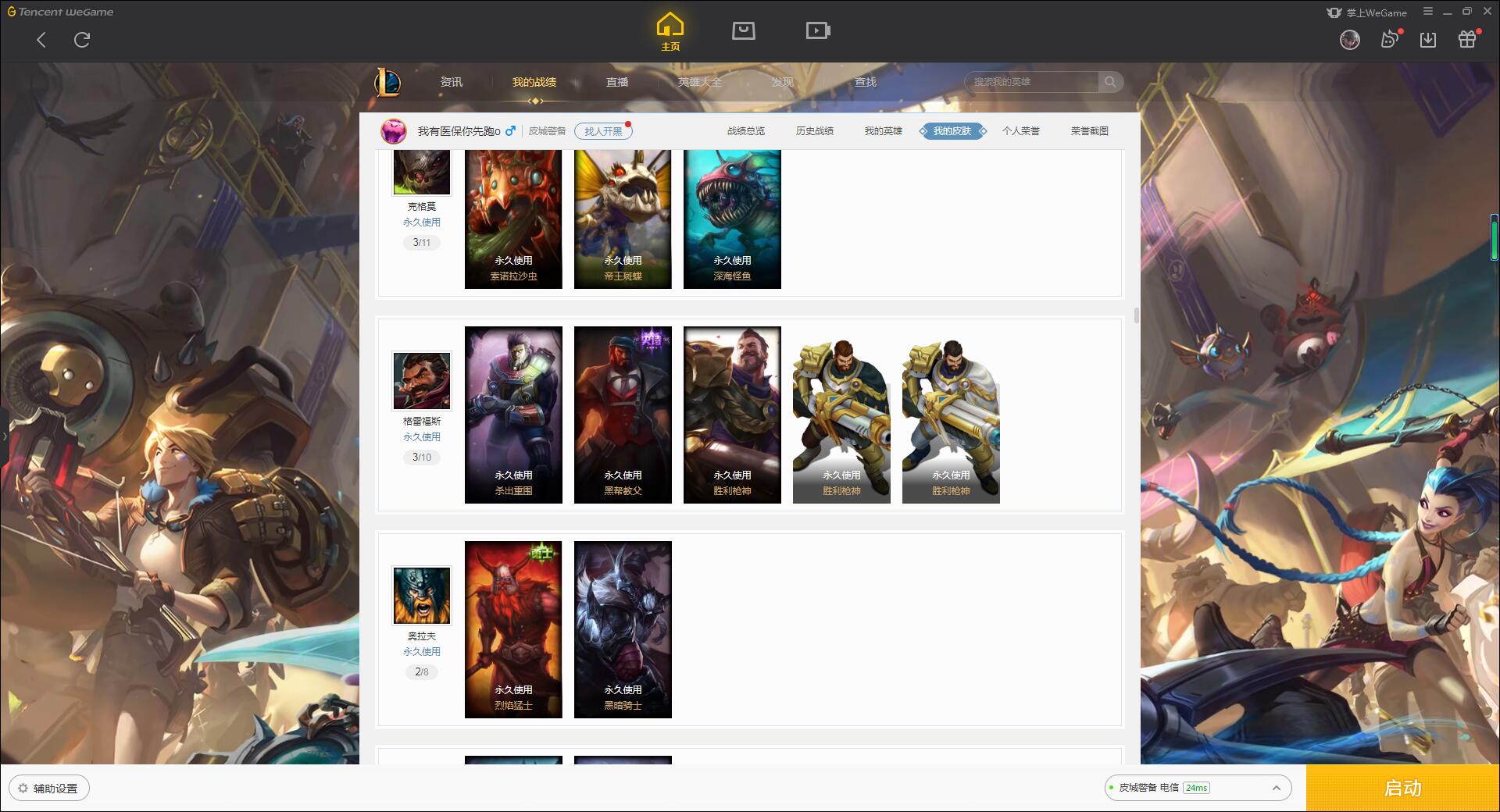The width and height of the screenshot is (1500, 812).
Task: Open the messages notification icon
Action: click(1390, 39)
